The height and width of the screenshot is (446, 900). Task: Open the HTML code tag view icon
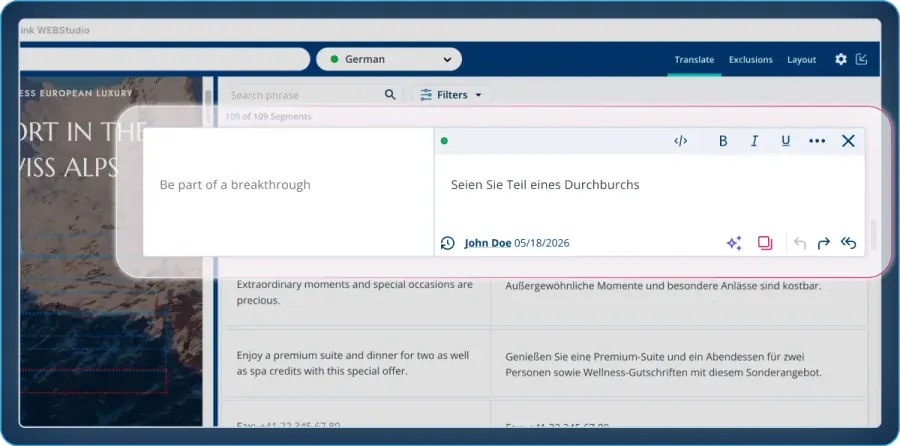point(680,141)
